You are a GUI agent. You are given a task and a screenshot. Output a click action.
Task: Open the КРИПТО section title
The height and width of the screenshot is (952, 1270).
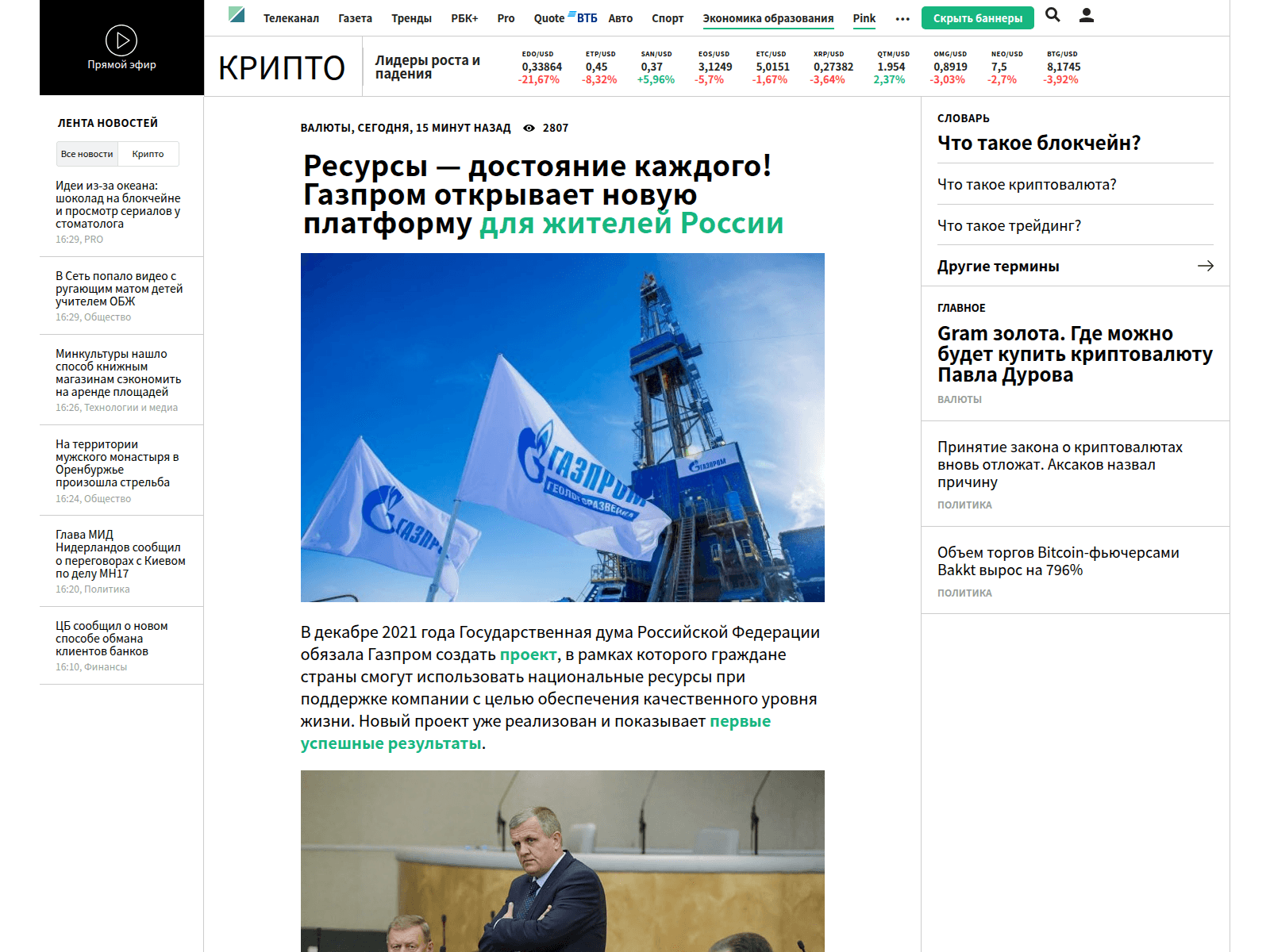pyautogui.click(x=282, y=68)
